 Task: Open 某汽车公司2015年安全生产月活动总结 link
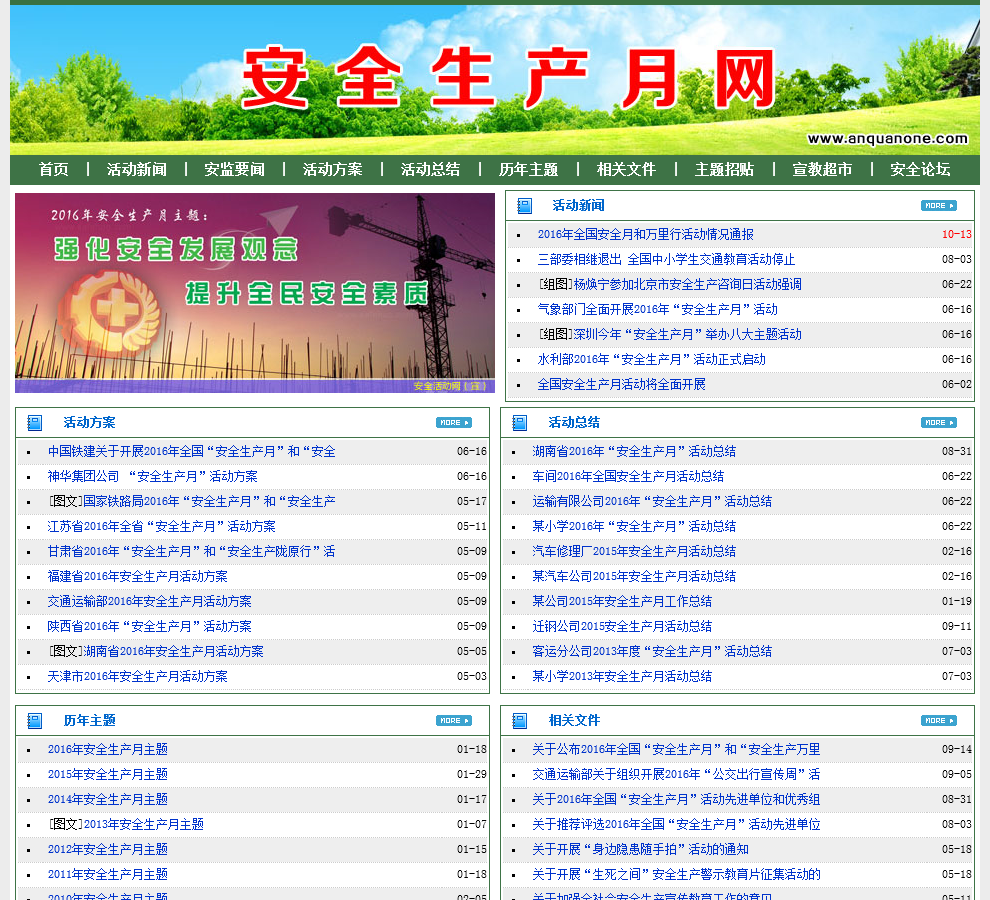[634, 577]
